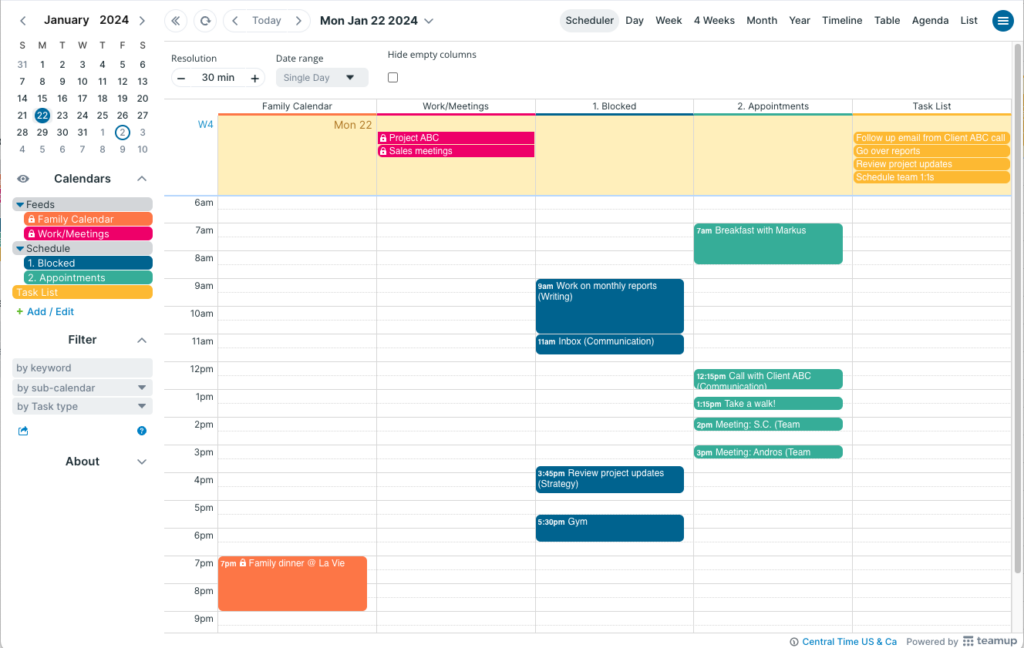Viewport: 1024px width, 648px height.
Task: Click the by keyword filter field
Action: point(81,367)
